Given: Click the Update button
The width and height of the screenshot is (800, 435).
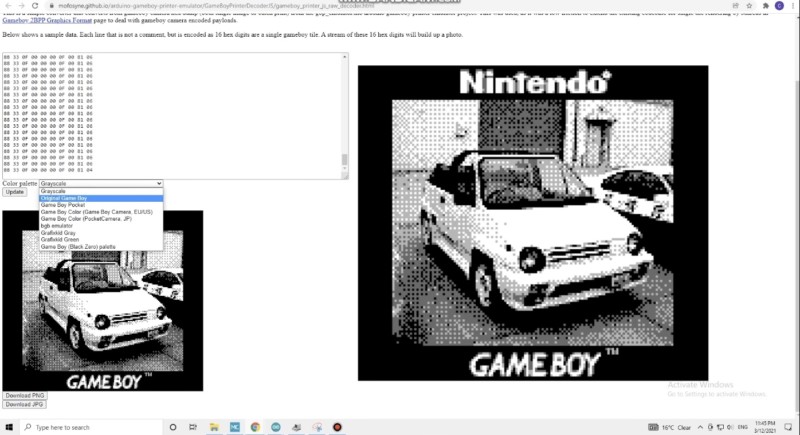Looking at the screenshot, I should pyautogui.click(x=14, y=192).
